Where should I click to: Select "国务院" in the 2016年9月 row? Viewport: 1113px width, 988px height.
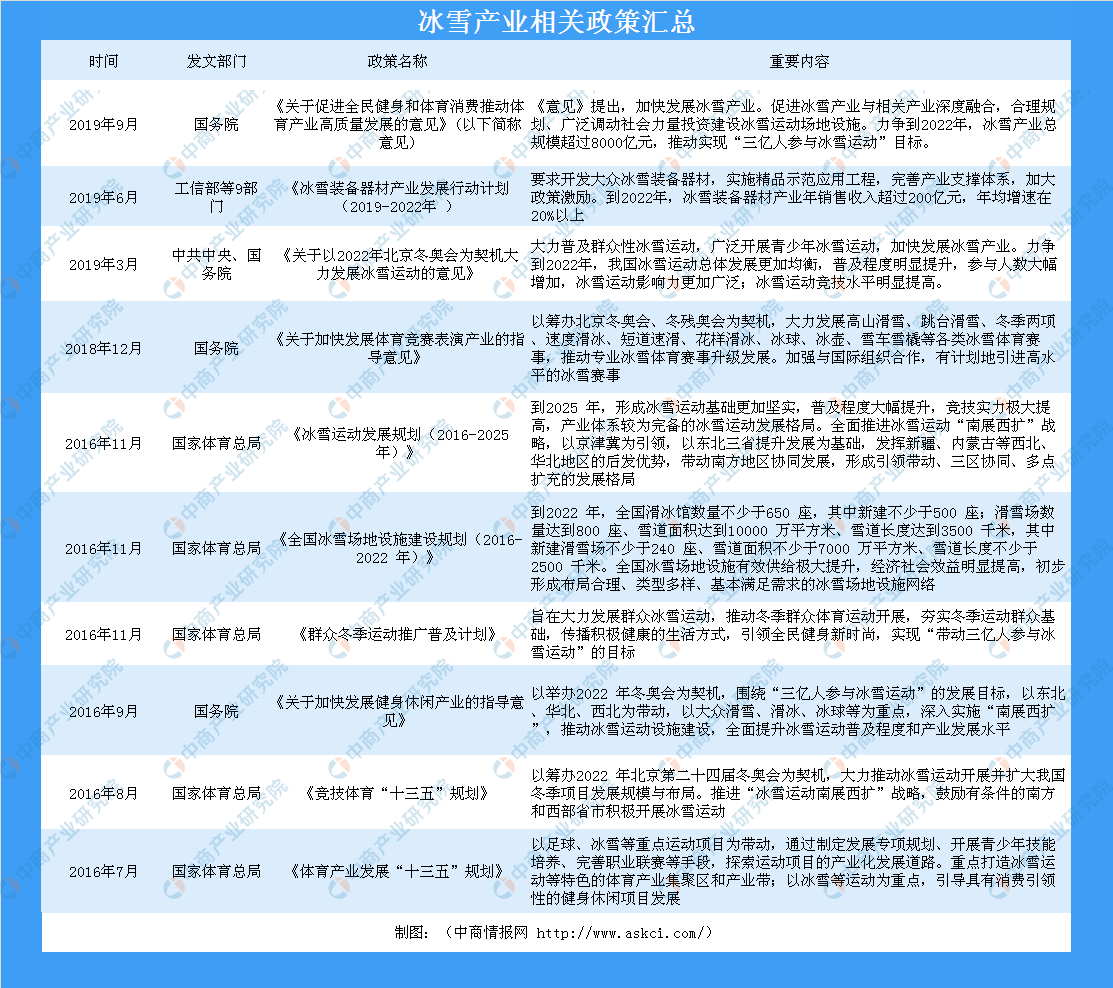tap(216, 711)
